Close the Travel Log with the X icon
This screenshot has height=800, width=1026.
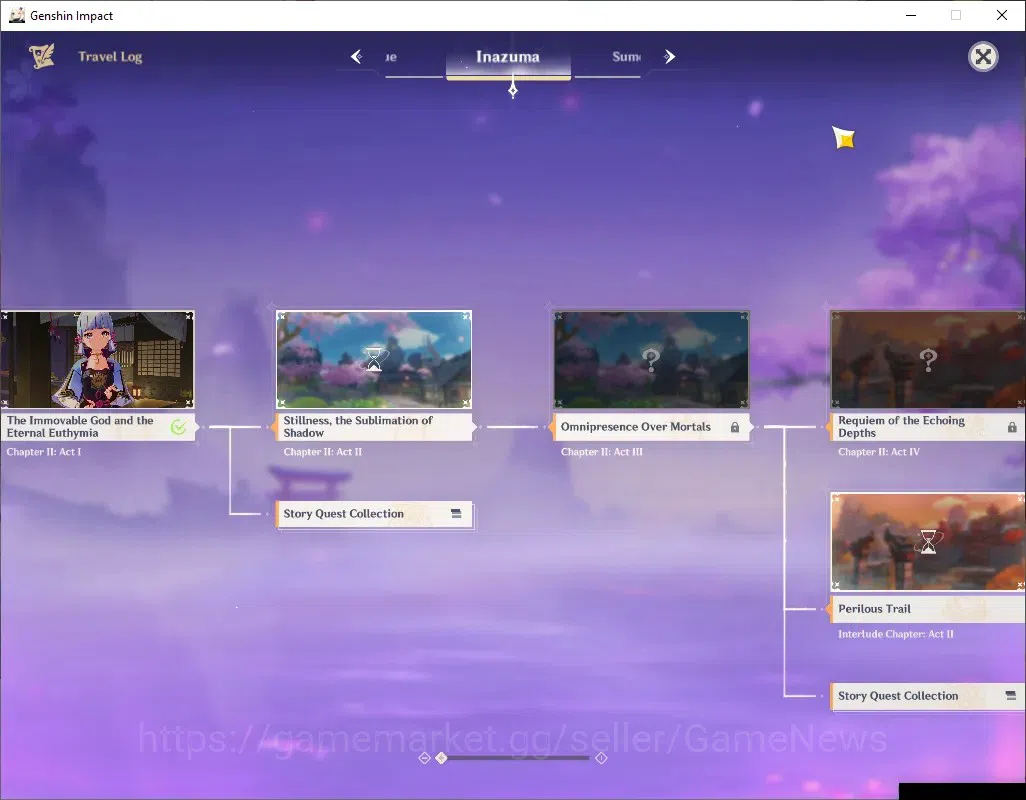click(983, 57)
